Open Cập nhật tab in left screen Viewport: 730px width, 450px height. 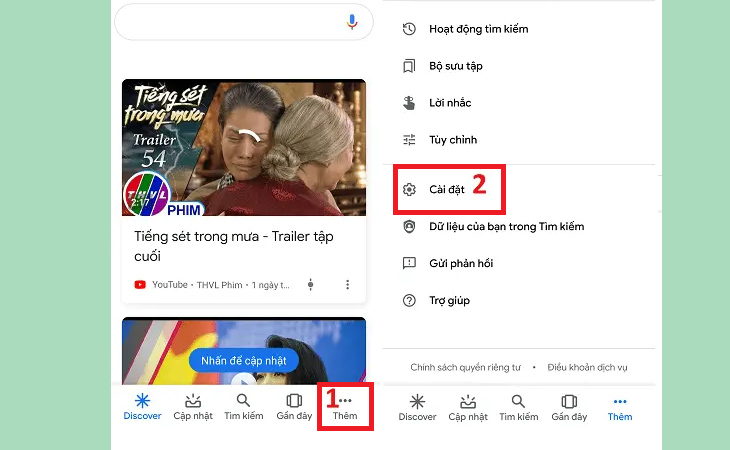(x=193, y=406)
